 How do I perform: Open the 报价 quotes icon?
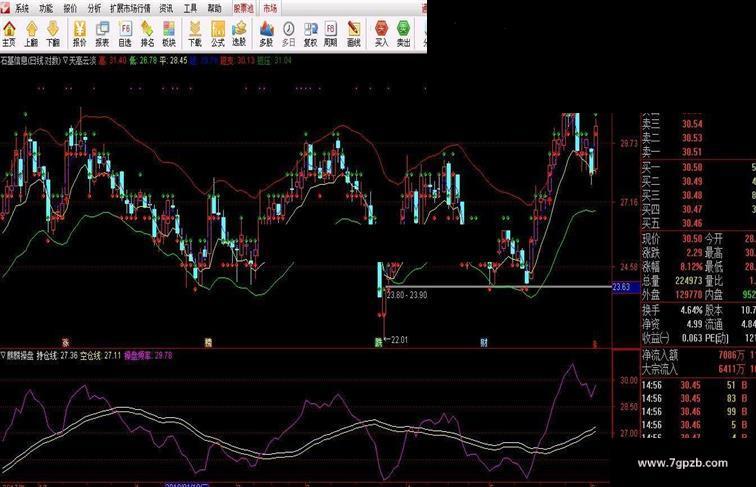tap(80, 34)
